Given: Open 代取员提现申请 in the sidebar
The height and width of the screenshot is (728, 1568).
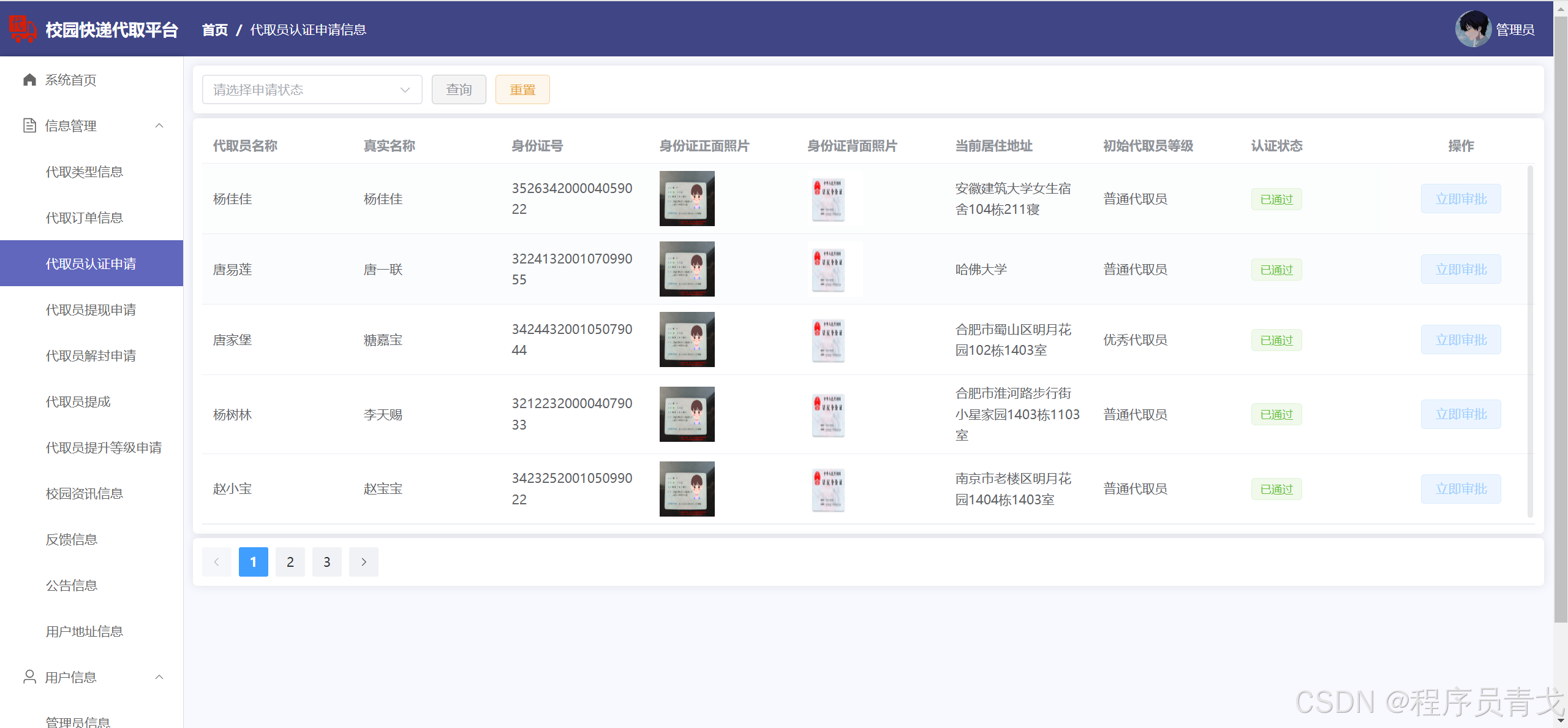Looking at the screenshot, I should click(x=91, y=310).
